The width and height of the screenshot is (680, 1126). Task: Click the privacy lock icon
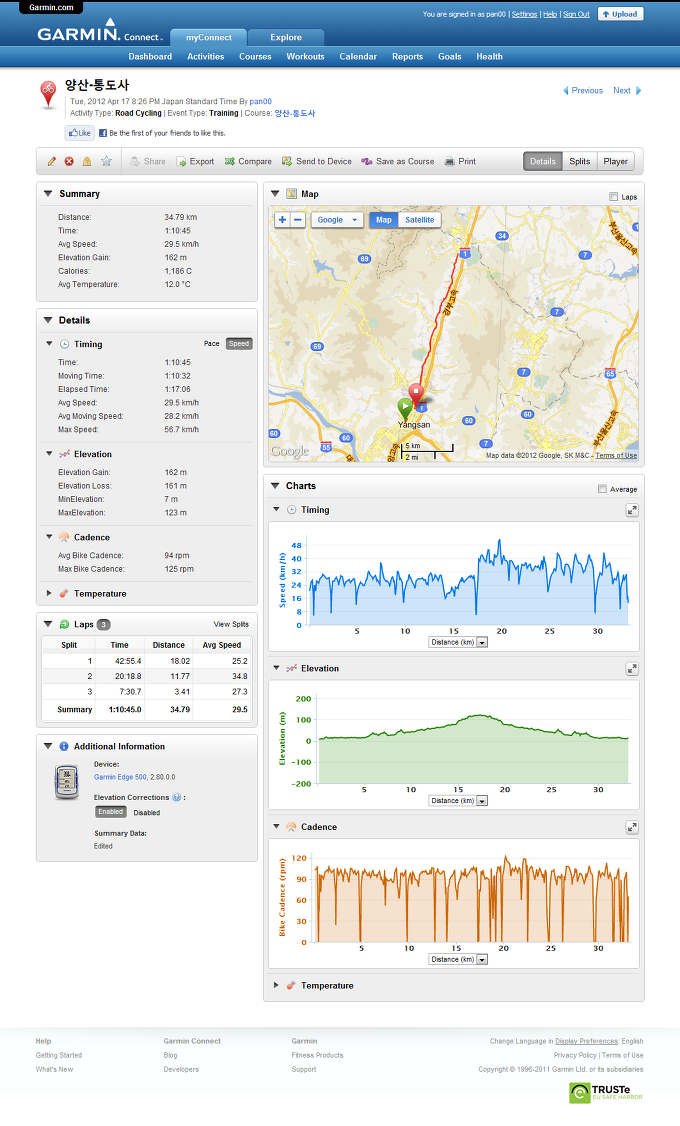click(87, 162)
